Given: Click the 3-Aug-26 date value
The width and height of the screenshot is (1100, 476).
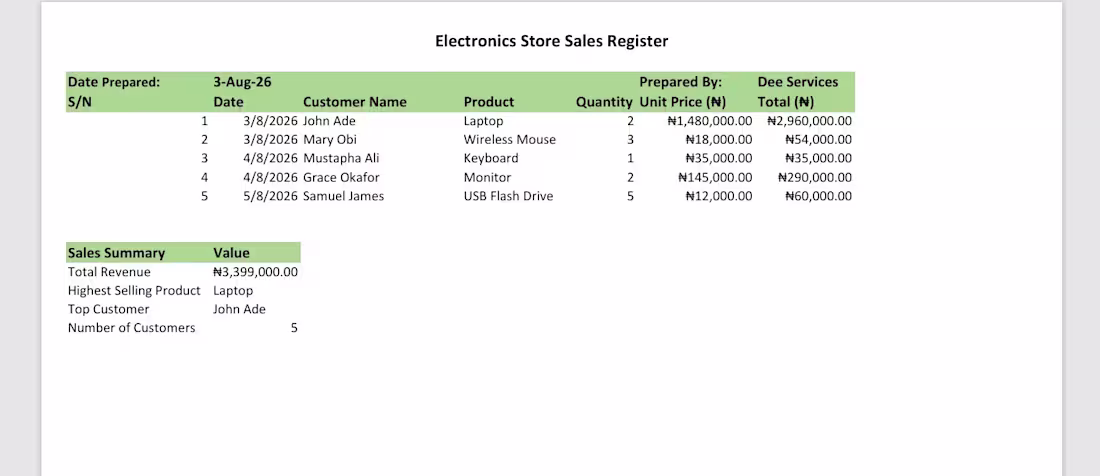Looking at the screenshot, I should [242, 82].
